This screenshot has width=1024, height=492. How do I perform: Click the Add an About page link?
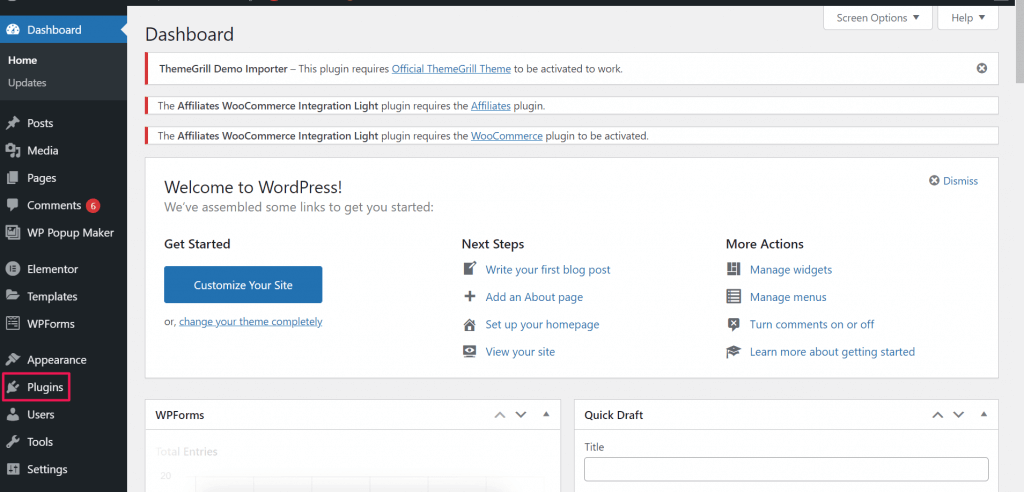pyautogui.click(x=534, y=297)
